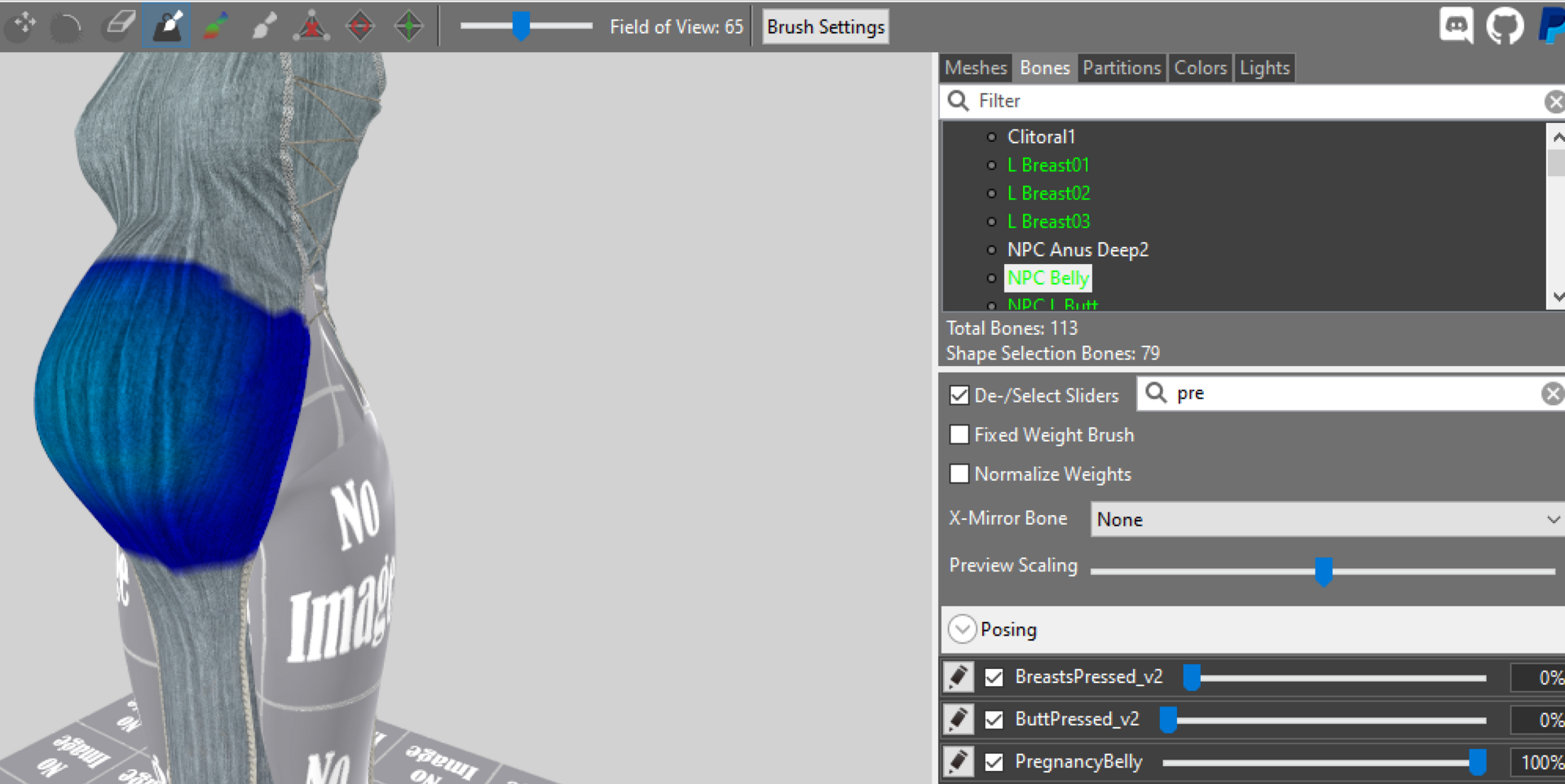Click the bone Filter magnifier icon
The width and height of the screenshot is (1565, 784).
(x=959, y=100)
